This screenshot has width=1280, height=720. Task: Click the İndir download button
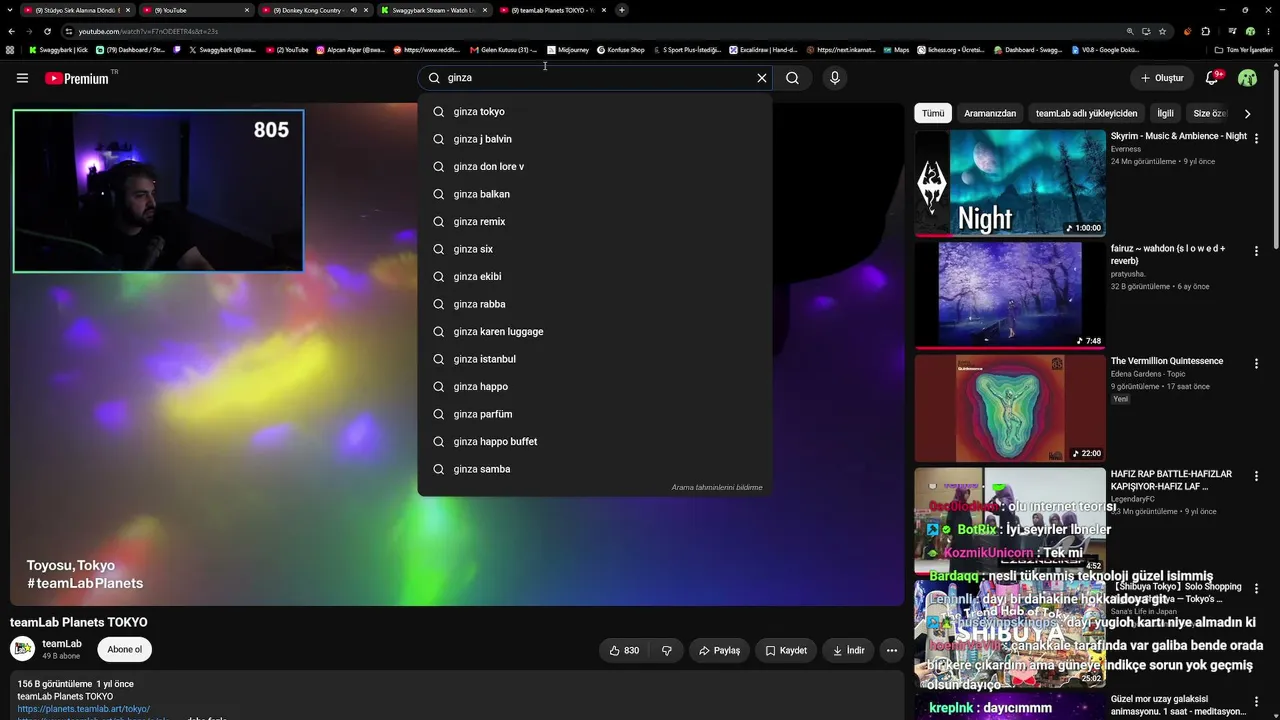[848, 651]
